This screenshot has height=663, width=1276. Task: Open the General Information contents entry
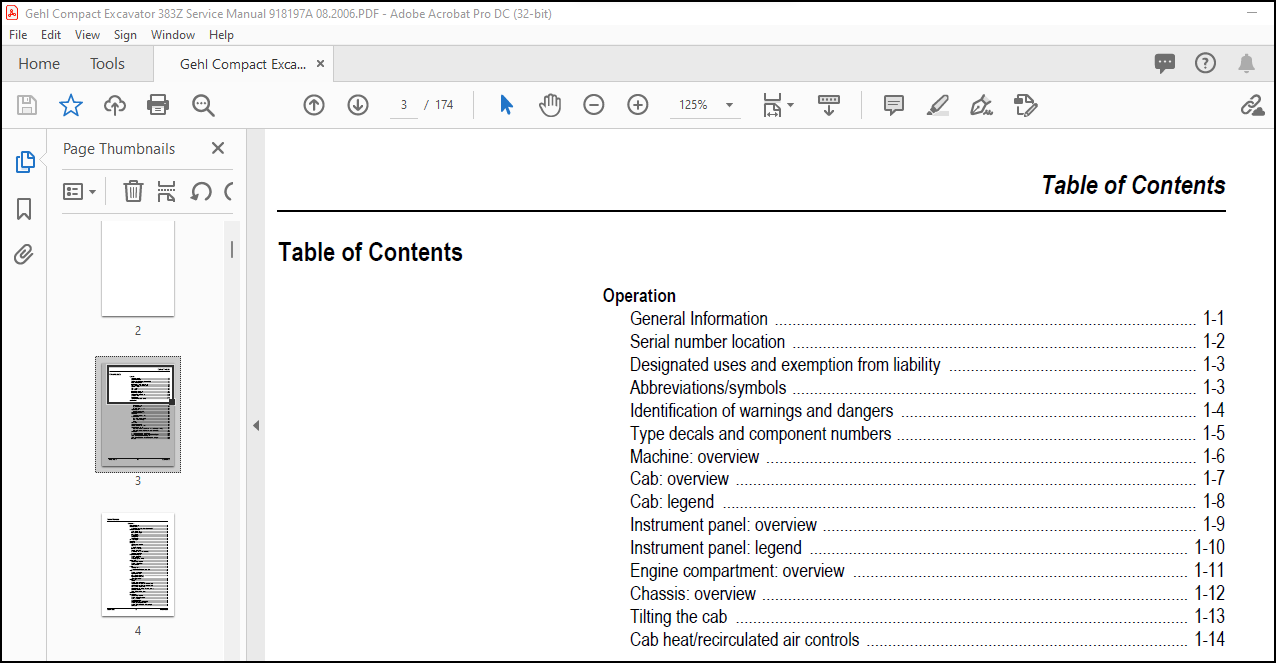tap(699, 319)
